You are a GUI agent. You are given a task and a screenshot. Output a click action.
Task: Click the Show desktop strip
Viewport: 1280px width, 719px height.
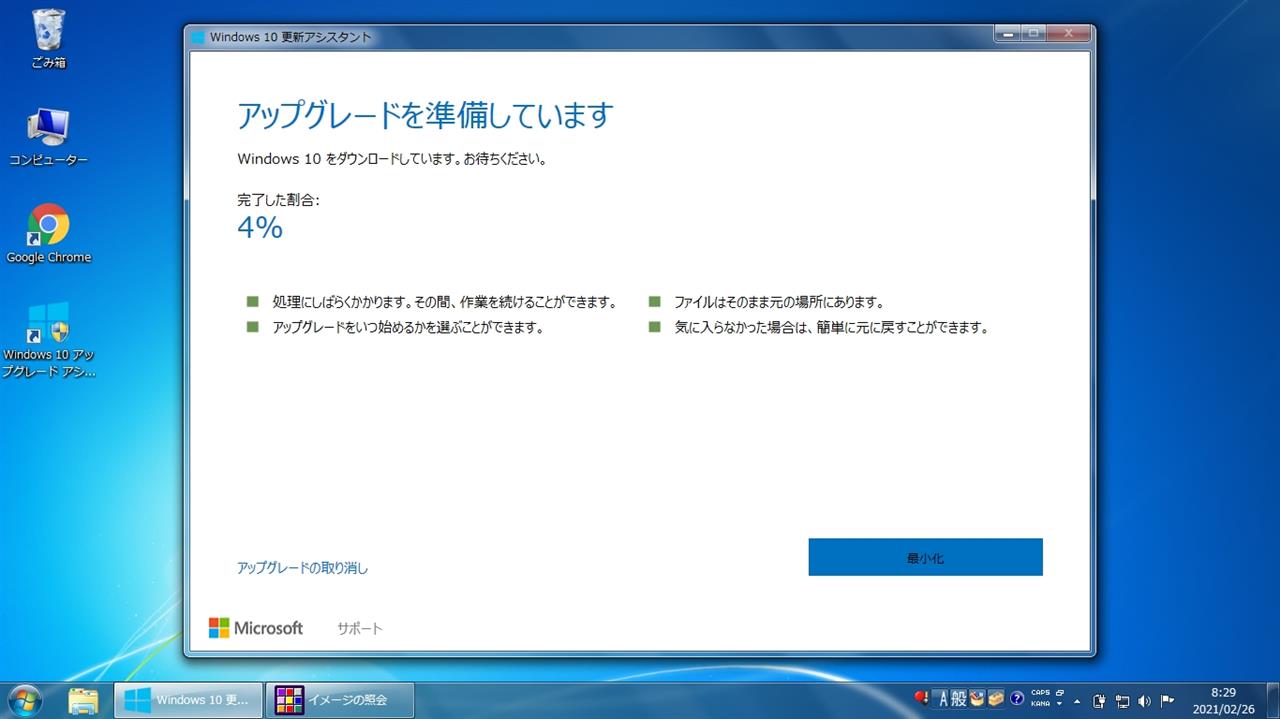click(1273, 700)
